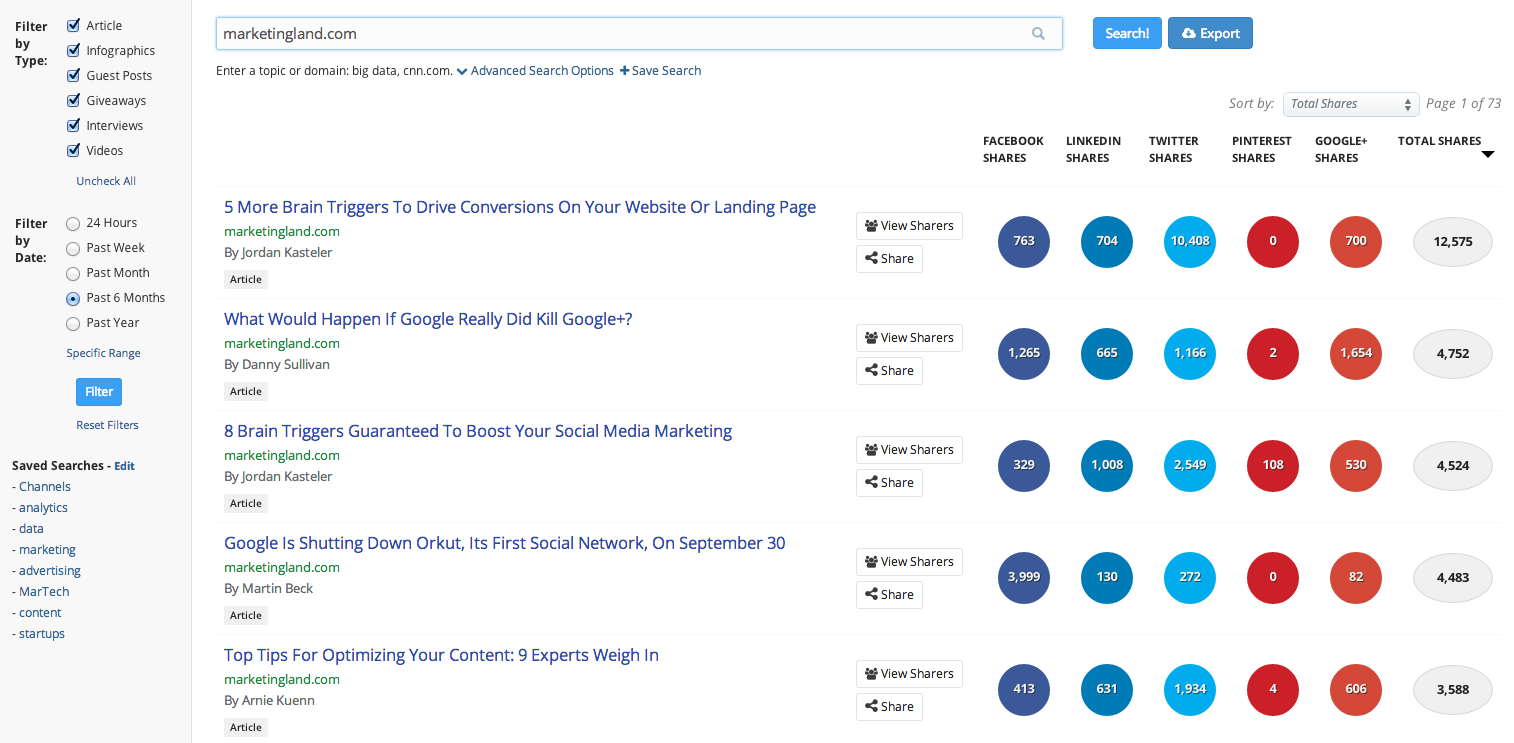Open the Sort by Total Shares dropdown
Viewport: 1514px width, 743px height.
(1351, 104)
